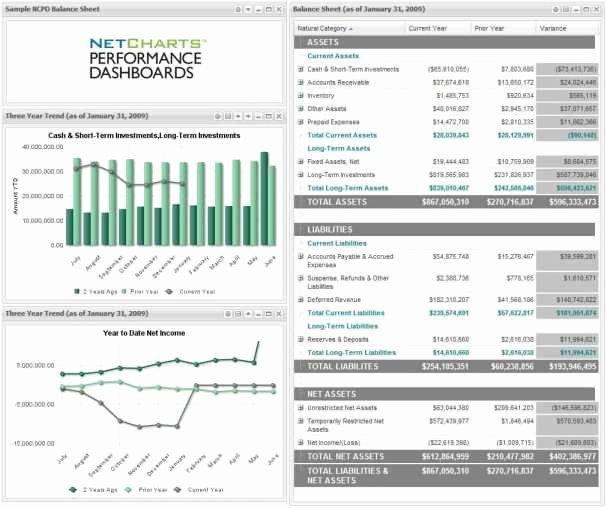Click round settings icon in Cash trend panel header
The height and width of the screenshot is (508, 607).
[218, 116]
